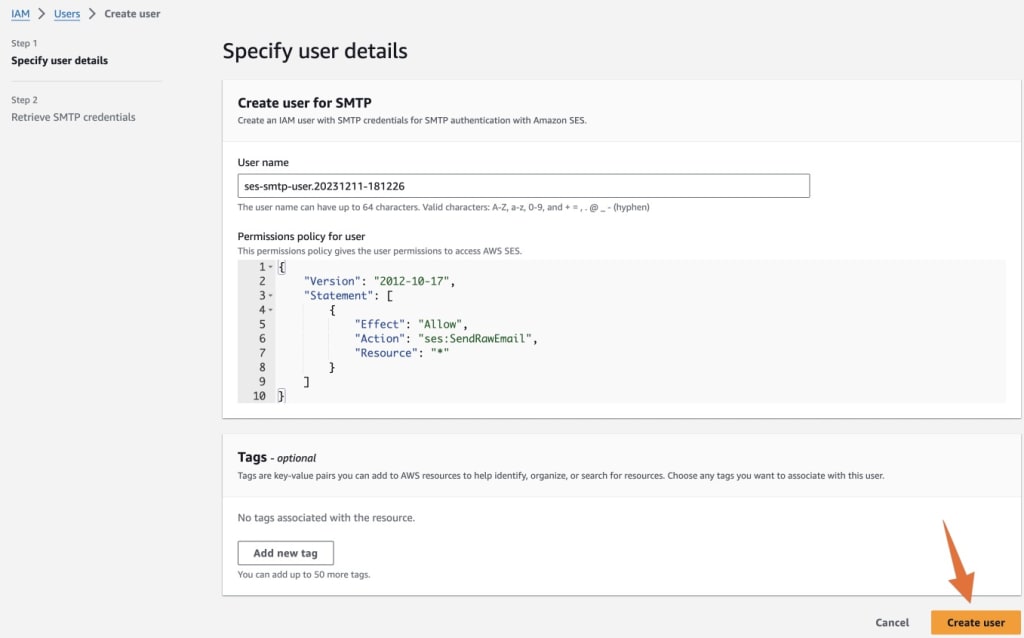Click the Create user for SMTP heading
1024x638 pixels.
click(x=302, y=103)
